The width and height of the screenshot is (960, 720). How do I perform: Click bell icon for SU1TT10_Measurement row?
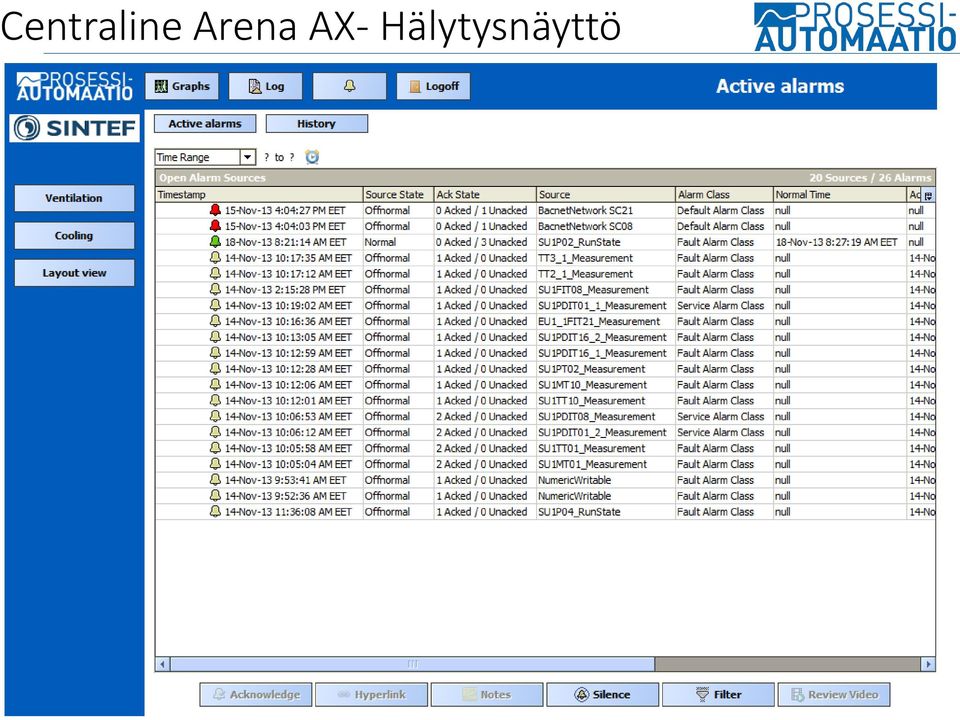tap(215, 401)
